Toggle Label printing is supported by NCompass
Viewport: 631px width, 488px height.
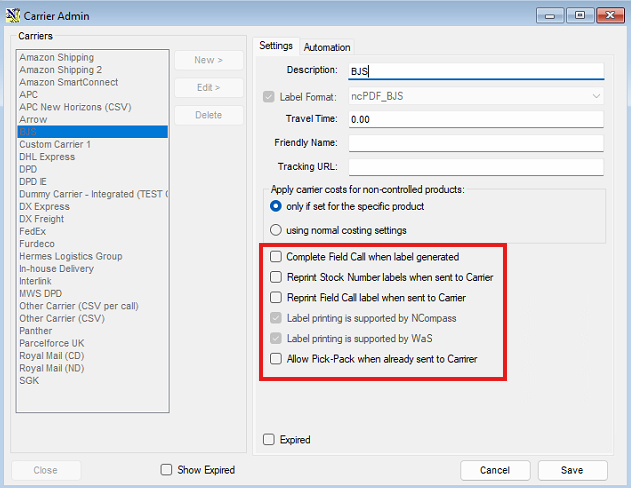276,318
